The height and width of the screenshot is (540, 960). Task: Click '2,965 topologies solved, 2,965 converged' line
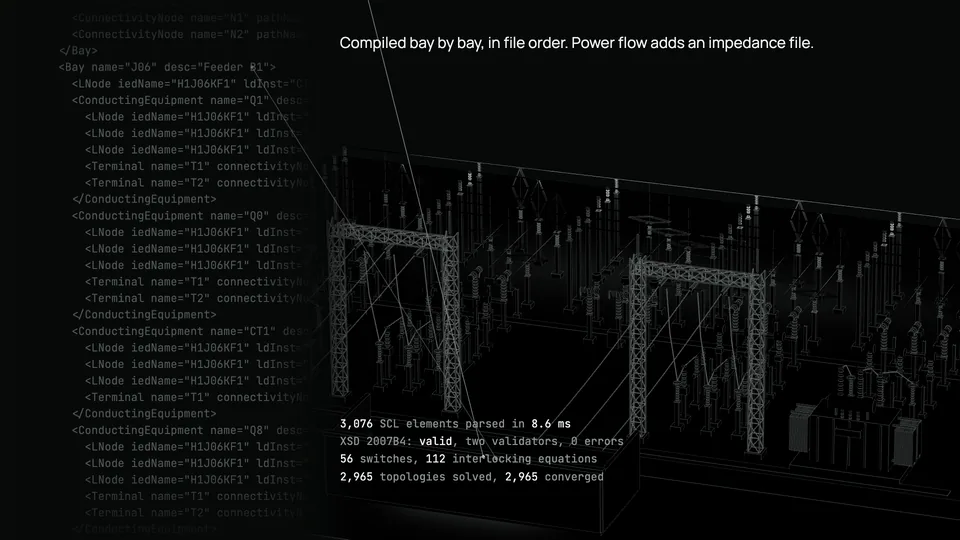(471, 477)
